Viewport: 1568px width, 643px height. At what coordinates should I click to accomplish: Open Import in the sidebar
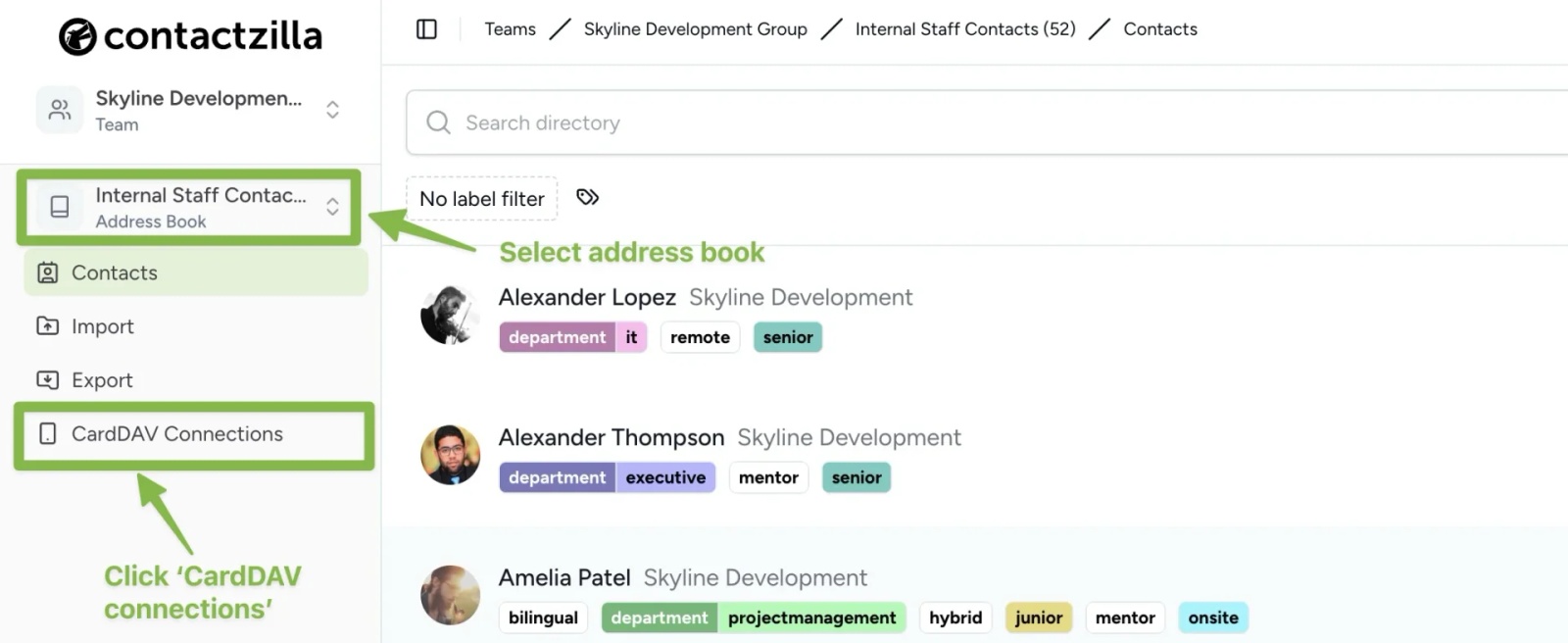coord(196,326)
